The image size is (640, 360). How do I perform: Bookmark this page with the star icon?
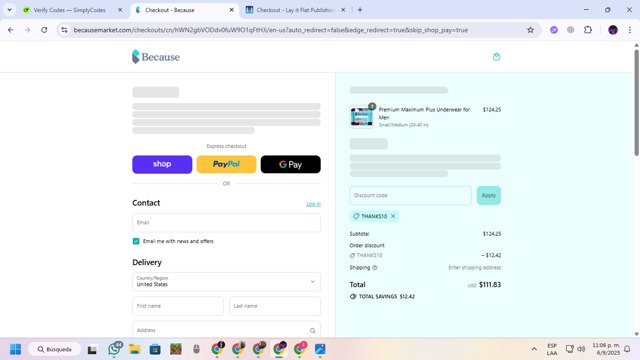point(530,30)
